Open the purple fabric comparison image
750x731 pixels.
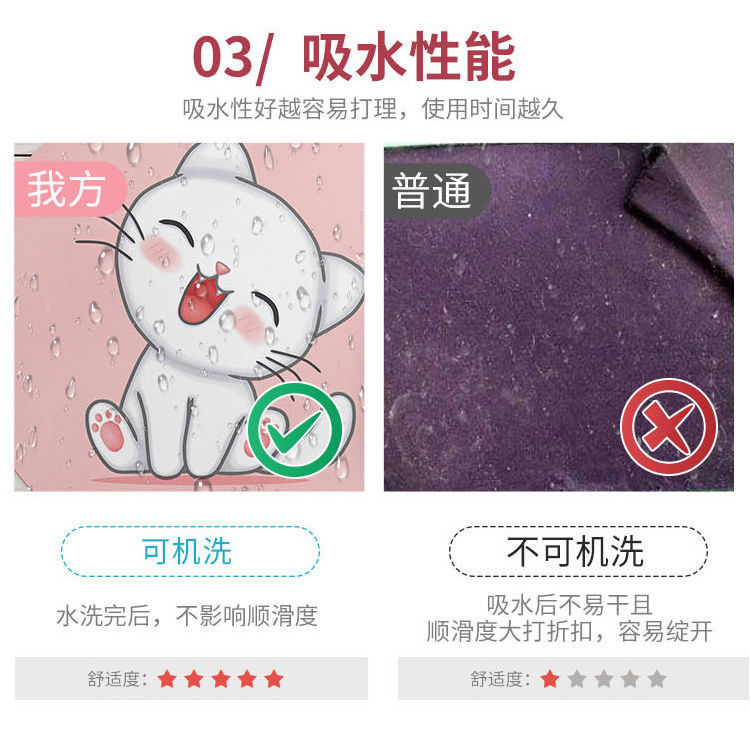pyautogui.click(x=559, y=317)
